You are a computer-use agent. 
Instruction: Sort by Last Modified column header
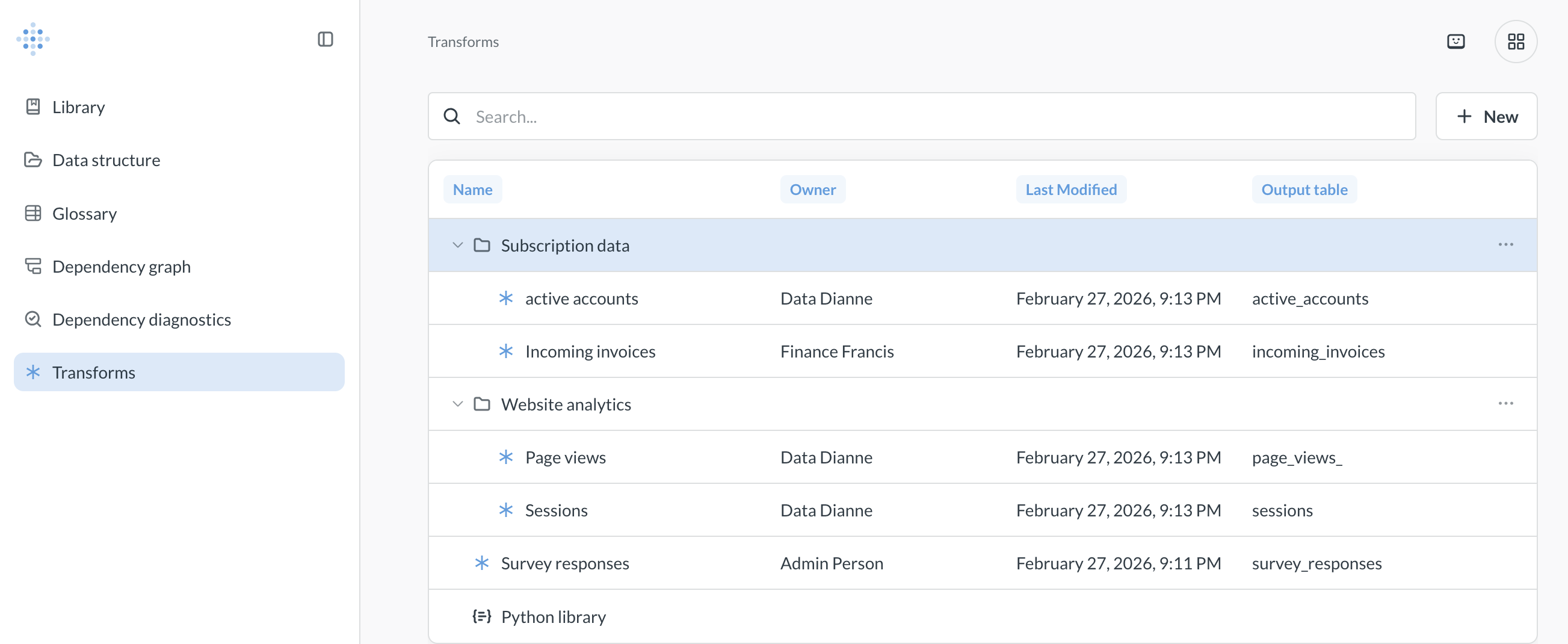tap(1070, 190)
